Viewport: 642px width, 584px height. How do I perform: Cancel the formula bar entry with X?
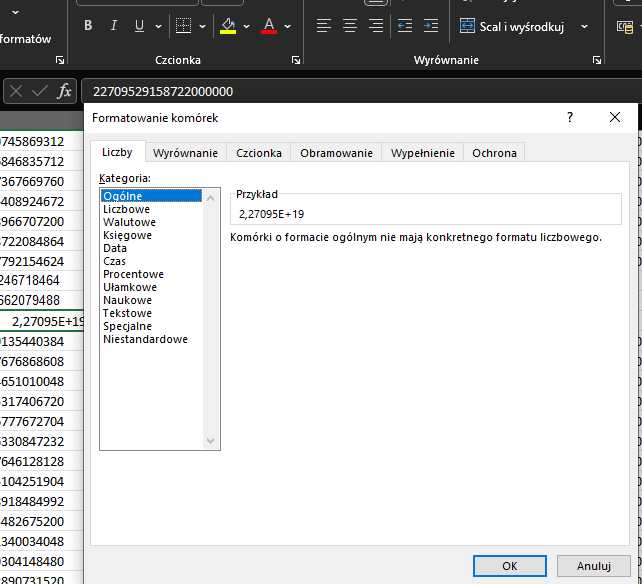coord(16,91)
